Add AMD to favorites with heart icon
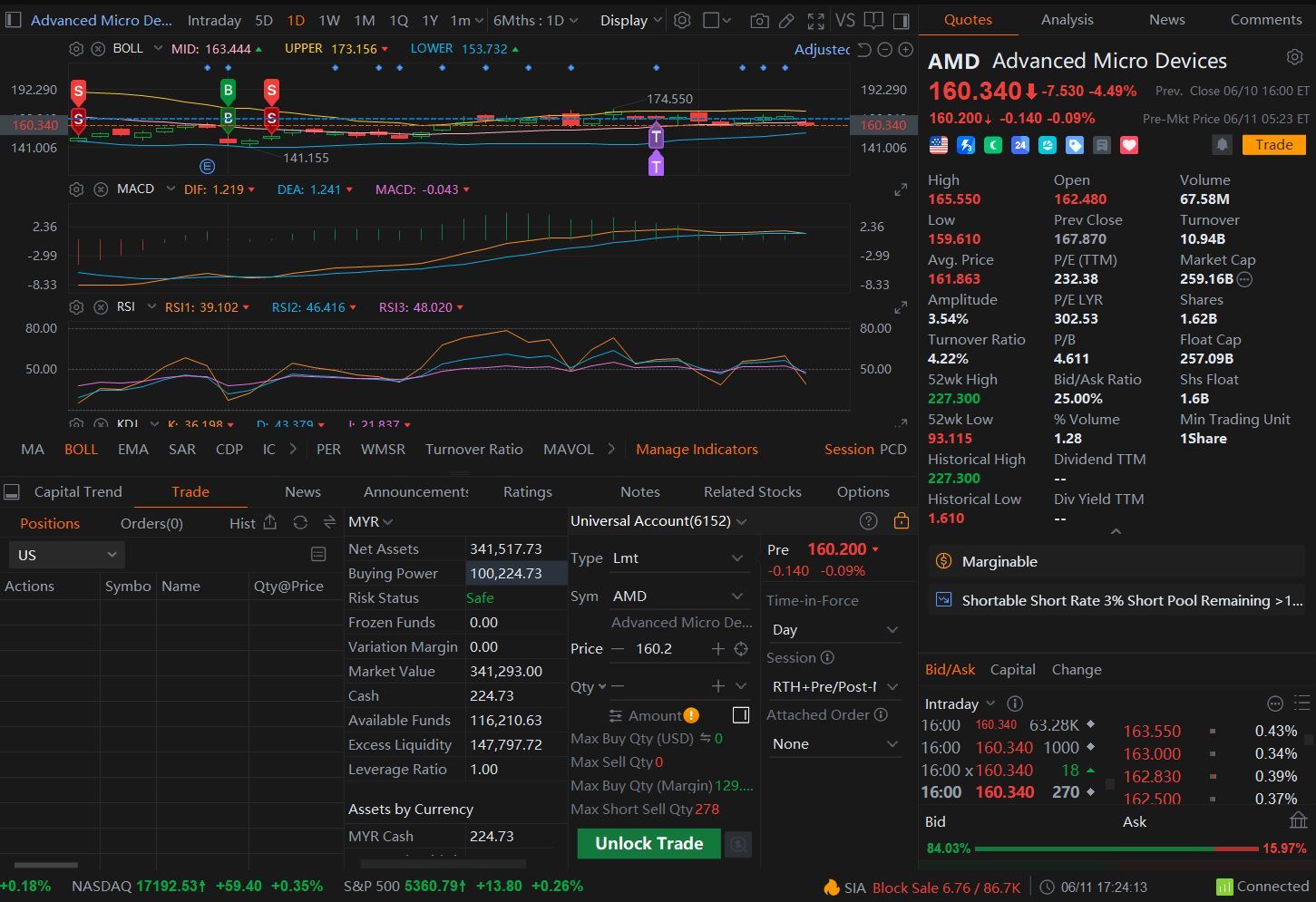This screenshot has width=1316, height=902. coord(1129,145)
